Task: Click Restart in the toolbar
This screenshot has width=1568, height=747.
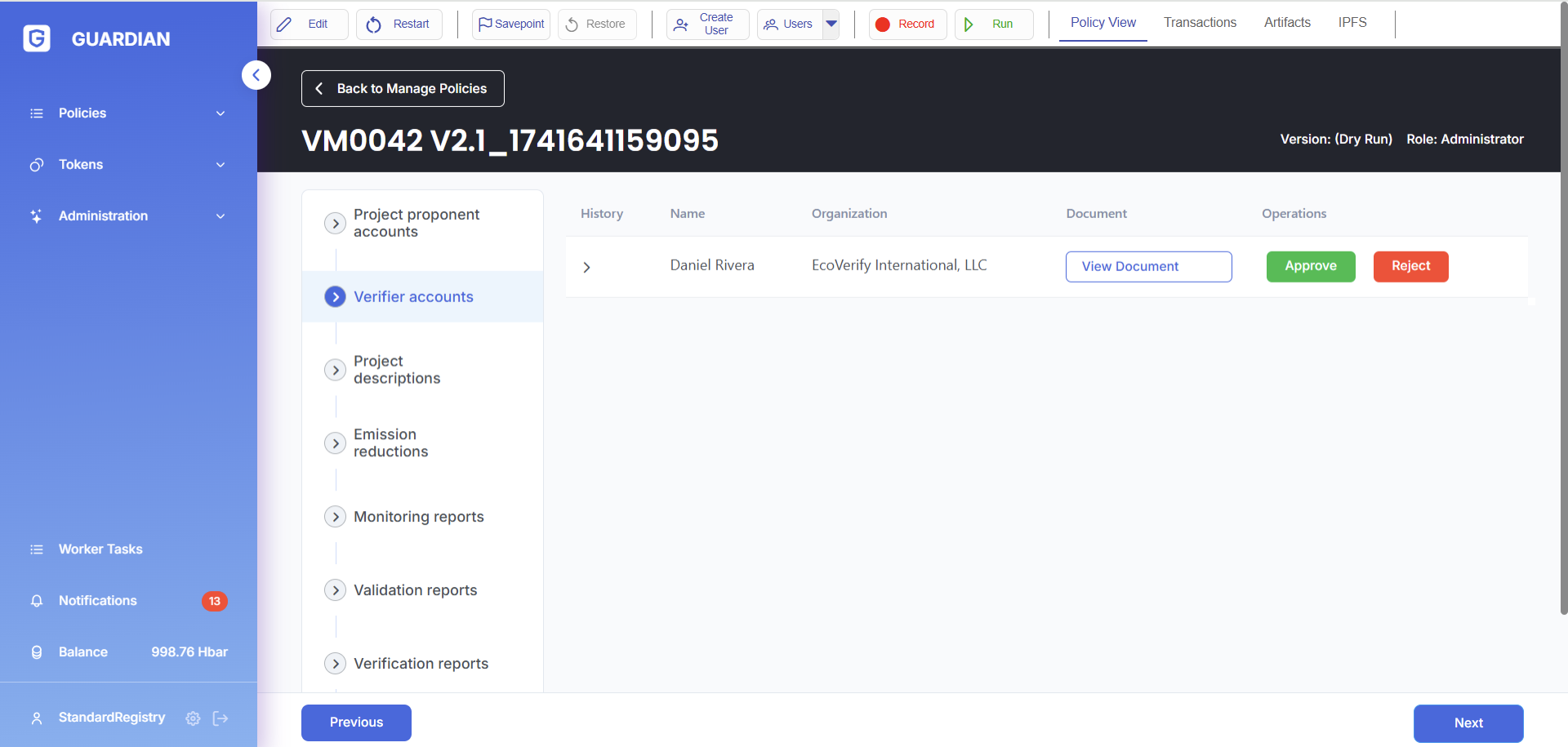Action: click(399, 24)
